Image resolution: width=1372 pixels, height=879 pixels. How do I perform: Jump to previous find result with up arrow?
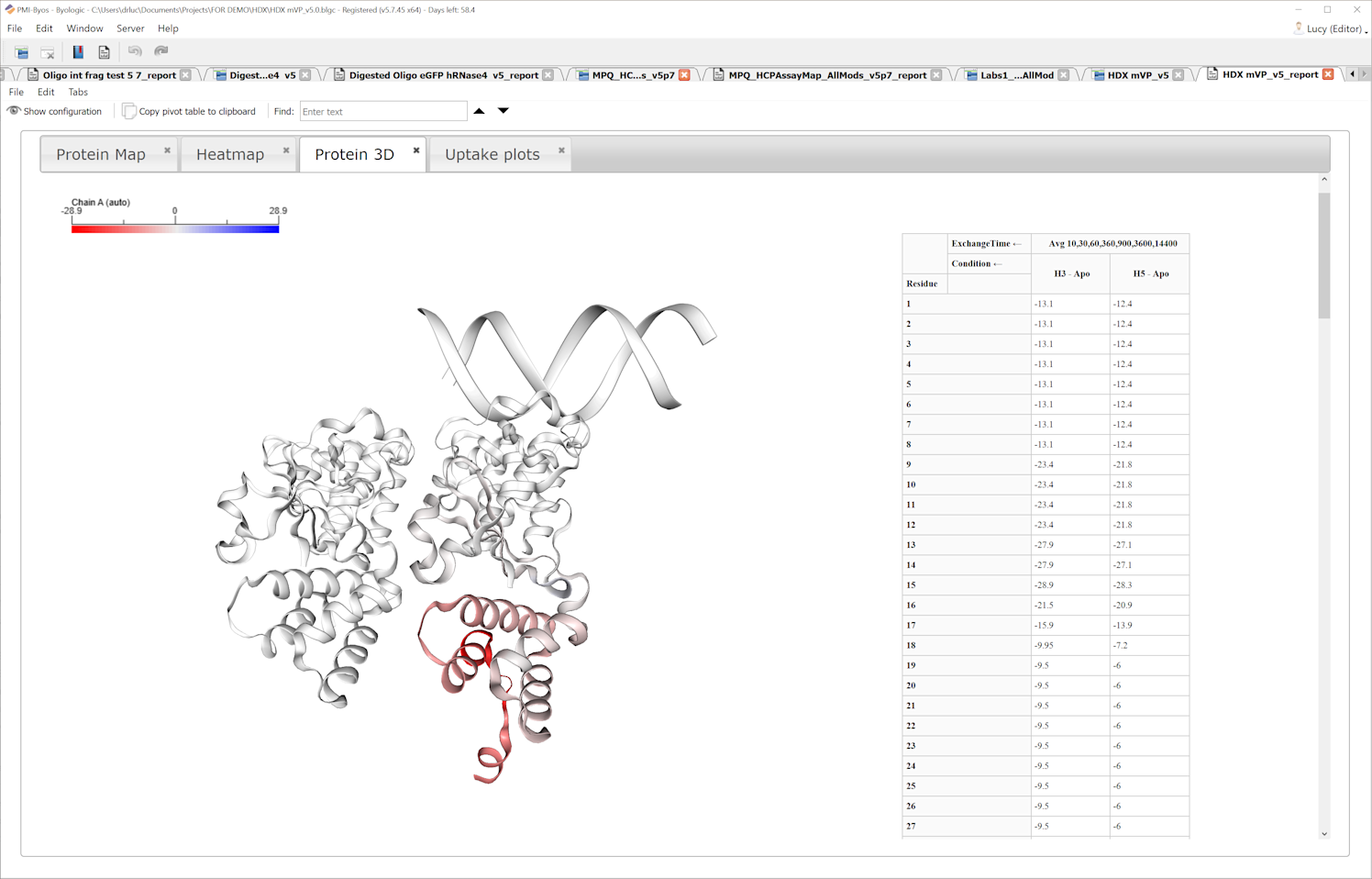pos(479,111)
